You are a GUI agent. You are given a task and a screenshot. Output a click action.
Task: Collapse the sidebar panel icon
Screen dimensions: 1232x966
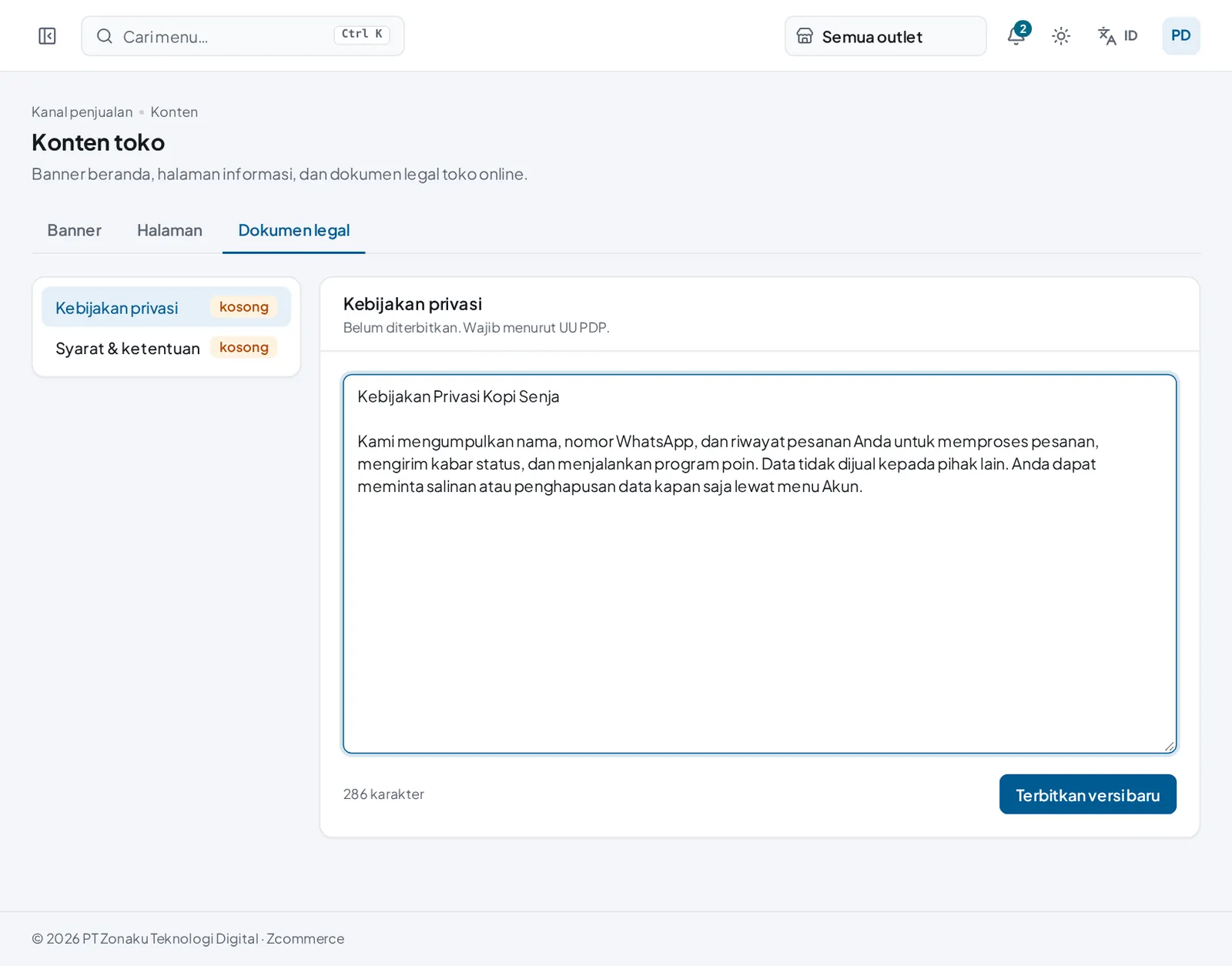click(47, 36)
